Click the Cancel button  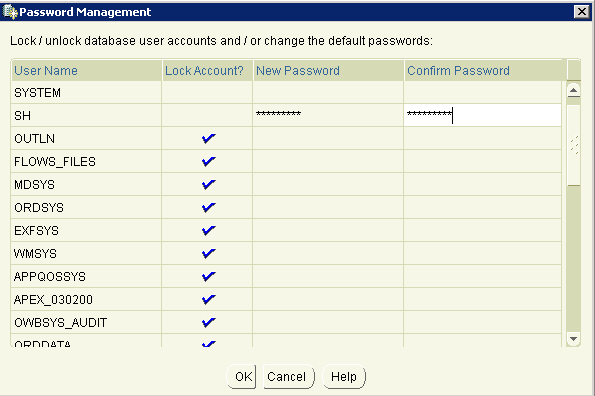[x=288, y=377]
